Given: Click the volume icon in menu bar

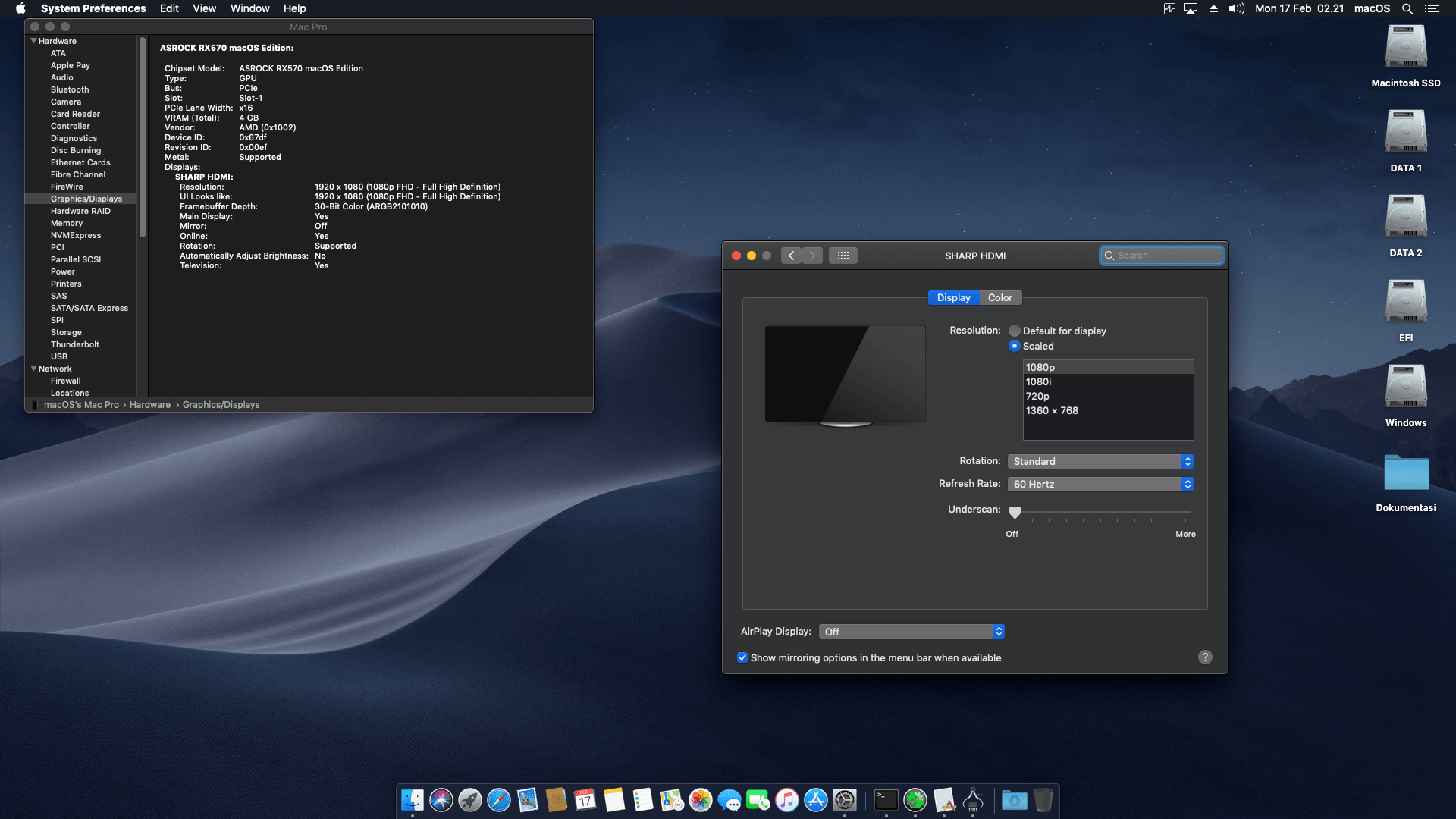Looking at the screenshot, I should pyautogui.click(x=1237, y=8).
